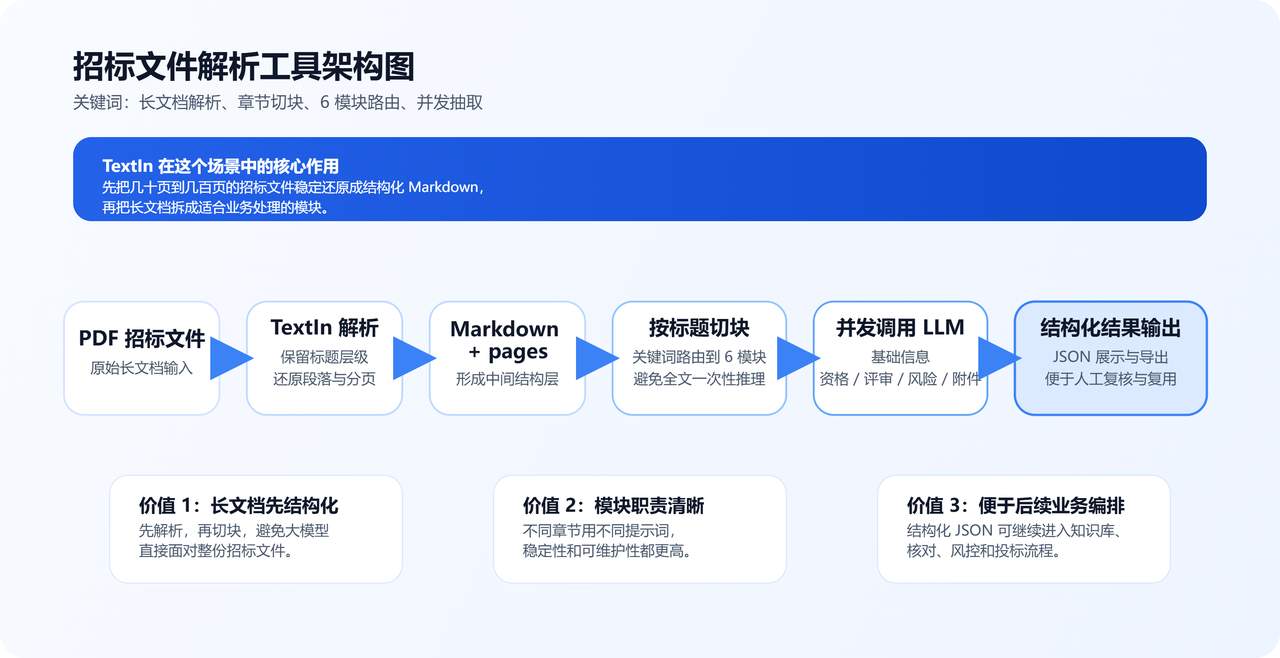1280x658 pixels.
Task: Click the 保留标题层级 text under TextIn 解析
Action: click(x=324, y=357)
